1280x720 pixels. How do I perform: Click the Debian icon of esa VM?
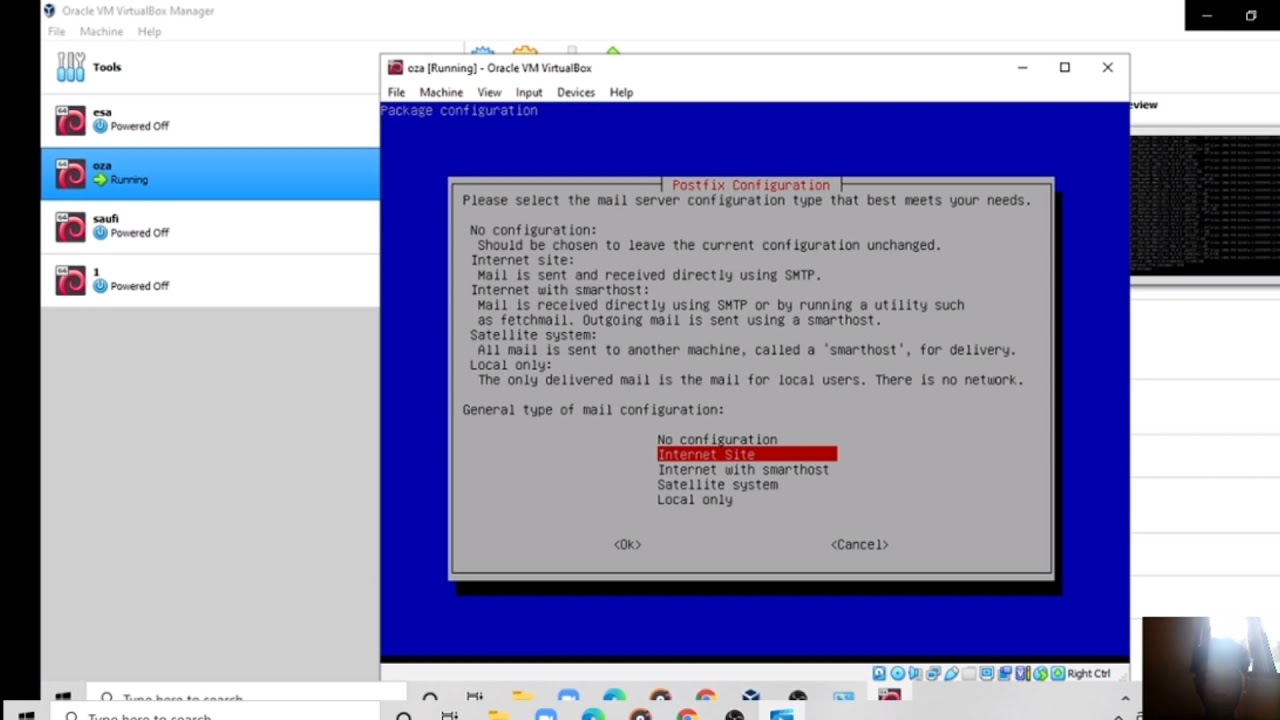pyautogui.click(x=71, y=121)
